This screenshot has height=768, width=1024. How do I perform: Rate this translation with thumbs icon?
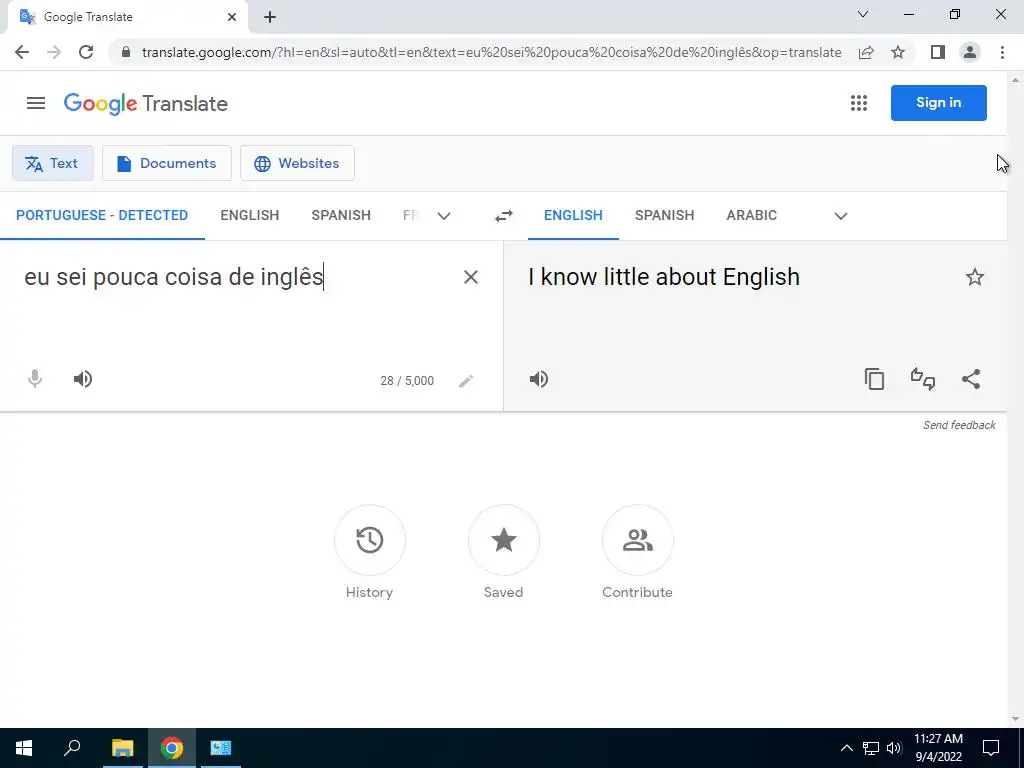click(x=923, y=379)
